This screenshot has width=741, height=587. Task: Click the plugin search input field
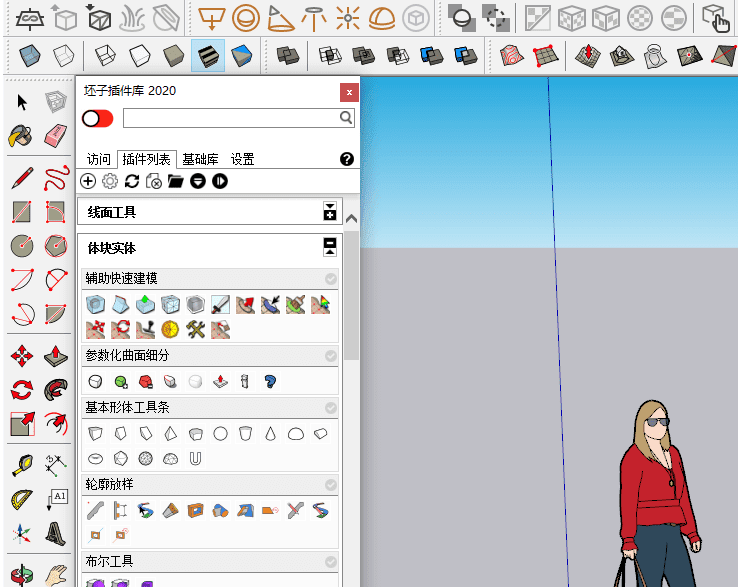[x=230, y=118]
